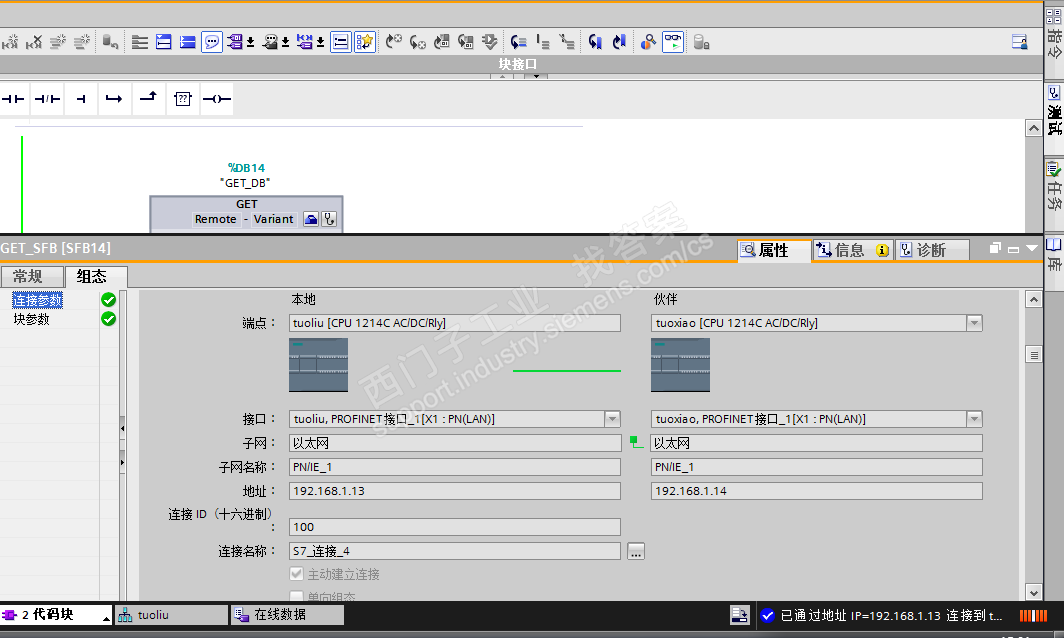Image resolution: width=1064 pixels, height=638 pixels.
Task: Switch to the 诊断 diagnostics tab
Action: pos(931,250)
